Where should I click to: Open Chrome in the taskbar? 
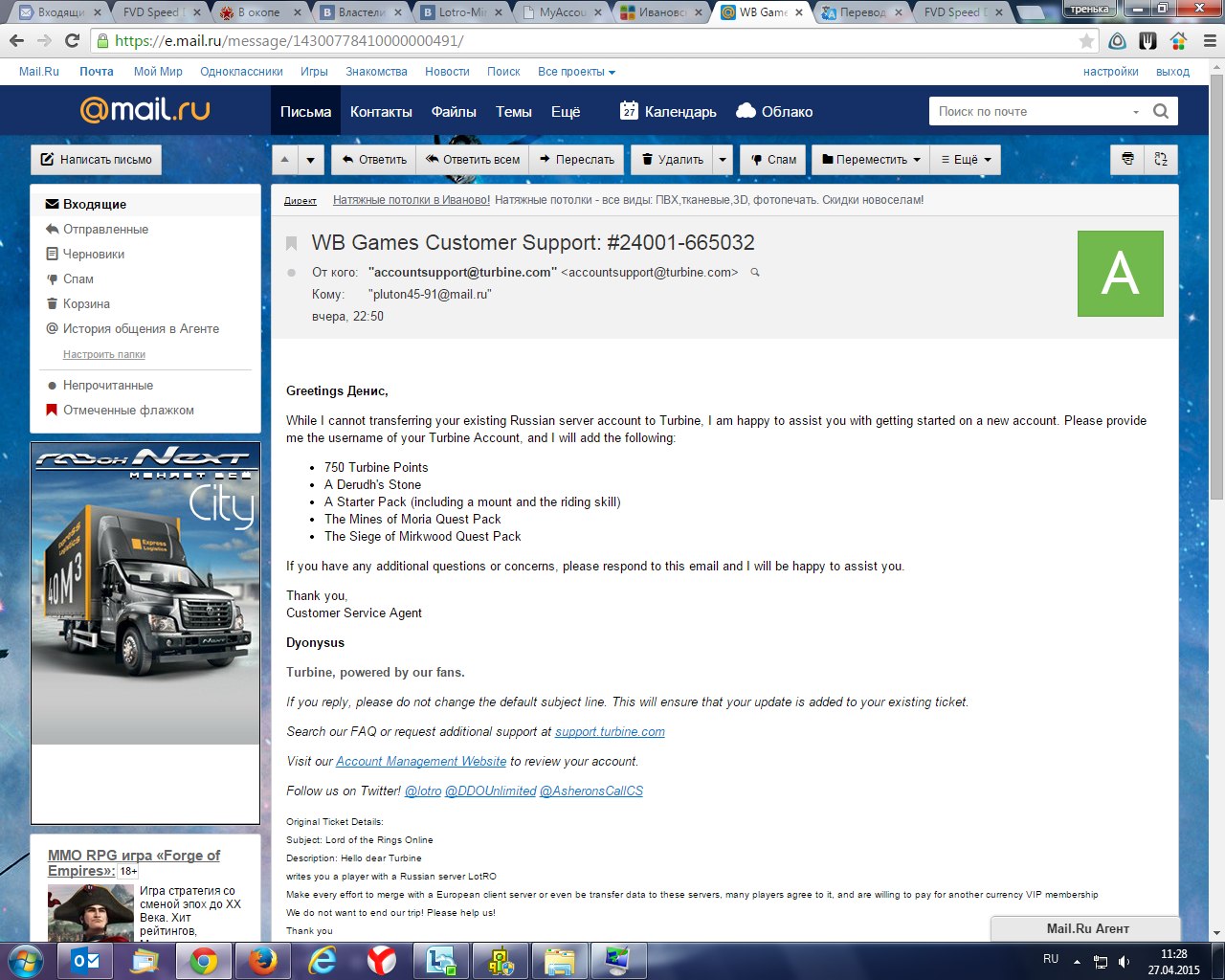[203, 961]
